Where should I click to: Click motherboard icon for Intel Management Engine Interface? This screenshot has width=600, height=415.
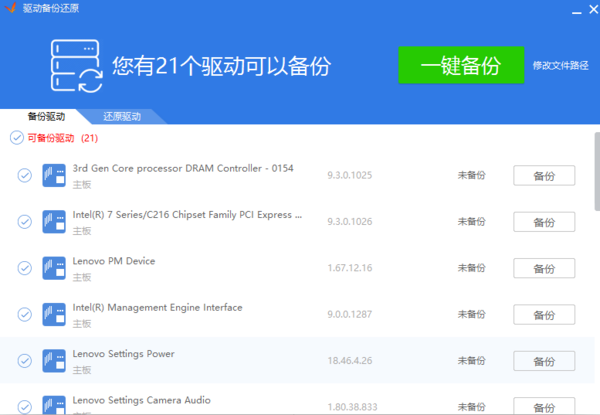coord(54,314)
